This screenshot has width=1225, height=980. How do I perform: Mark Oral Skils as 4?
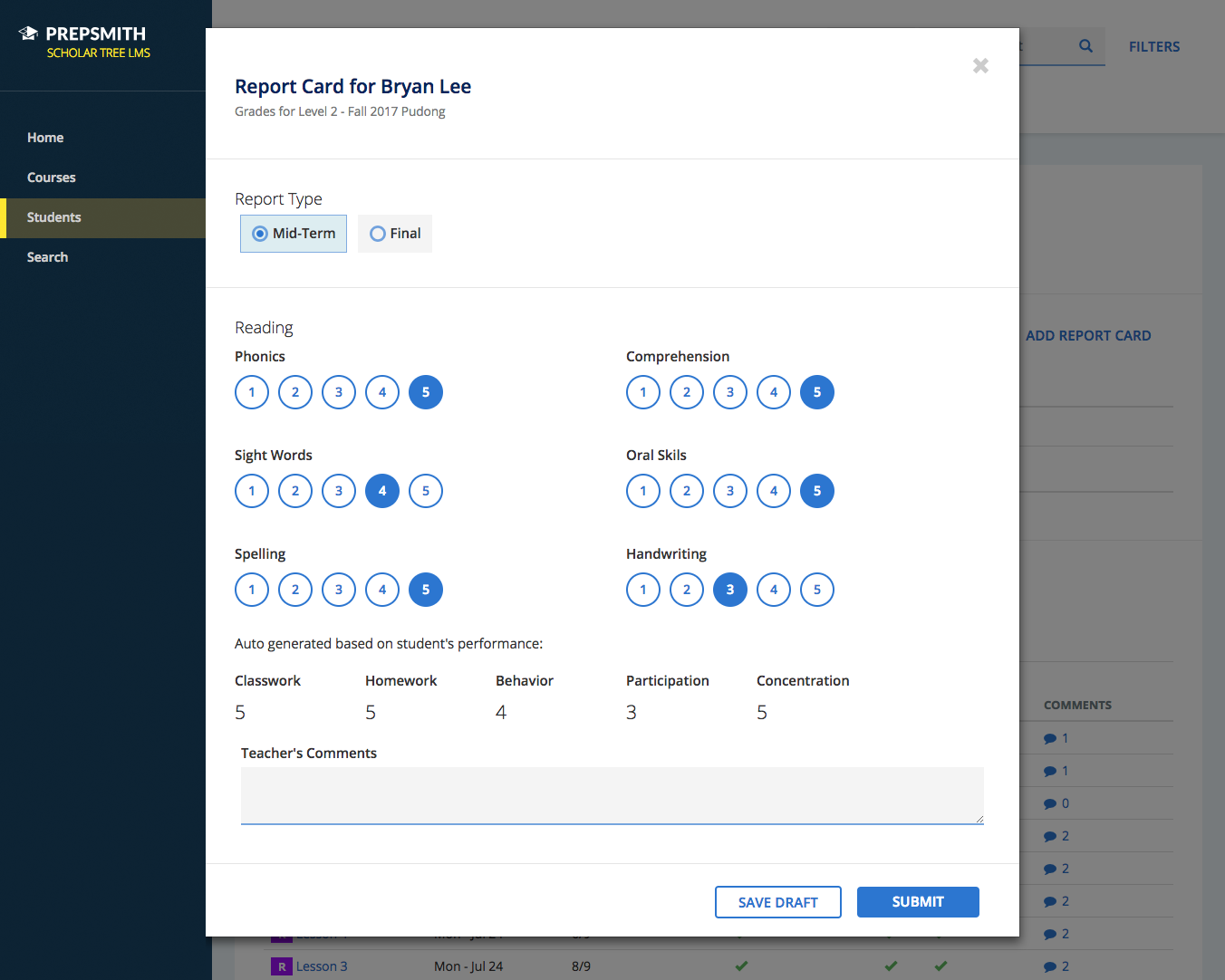click(774, 491)
